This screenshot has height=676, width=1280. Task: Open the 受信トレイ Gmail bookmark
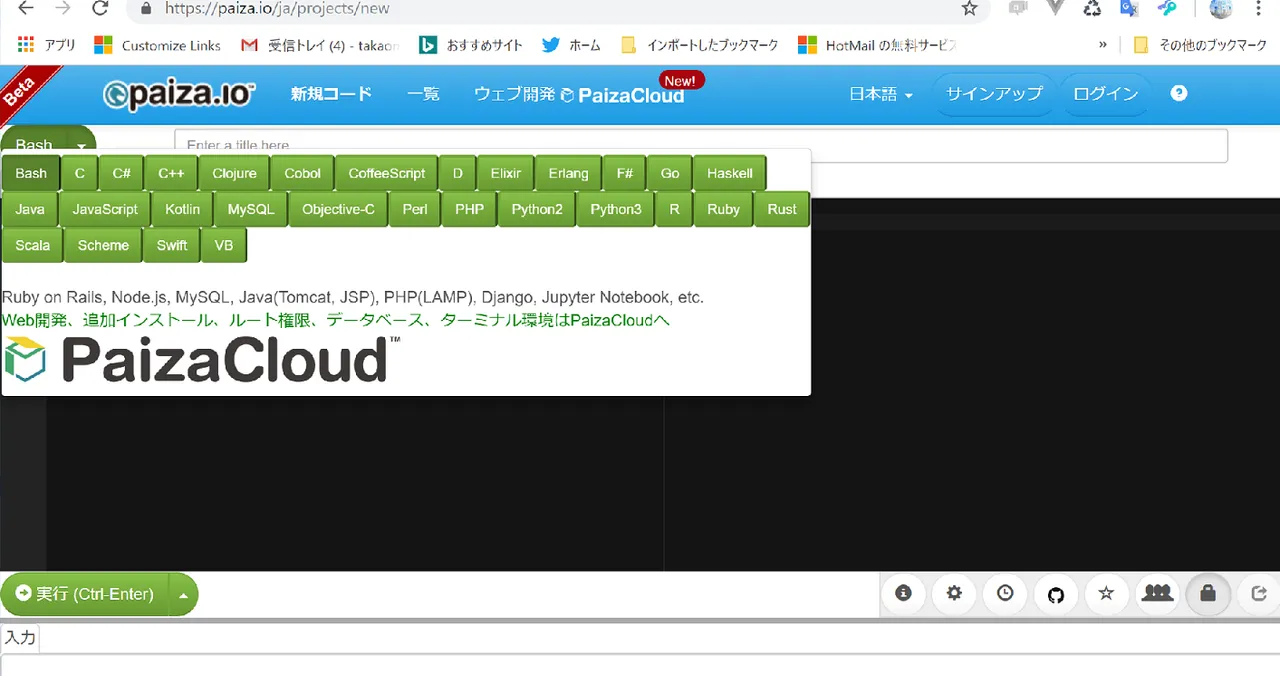tap(320, 45)
